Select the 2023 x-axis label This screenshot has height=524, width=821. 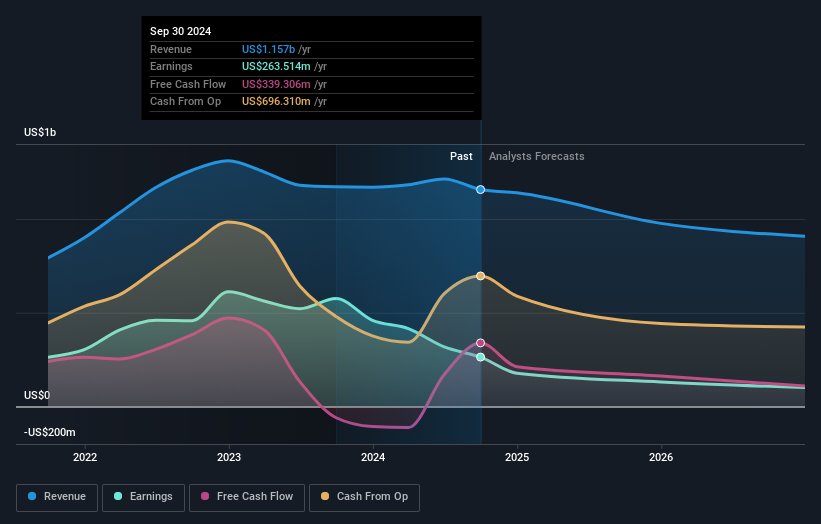[229, 457]
